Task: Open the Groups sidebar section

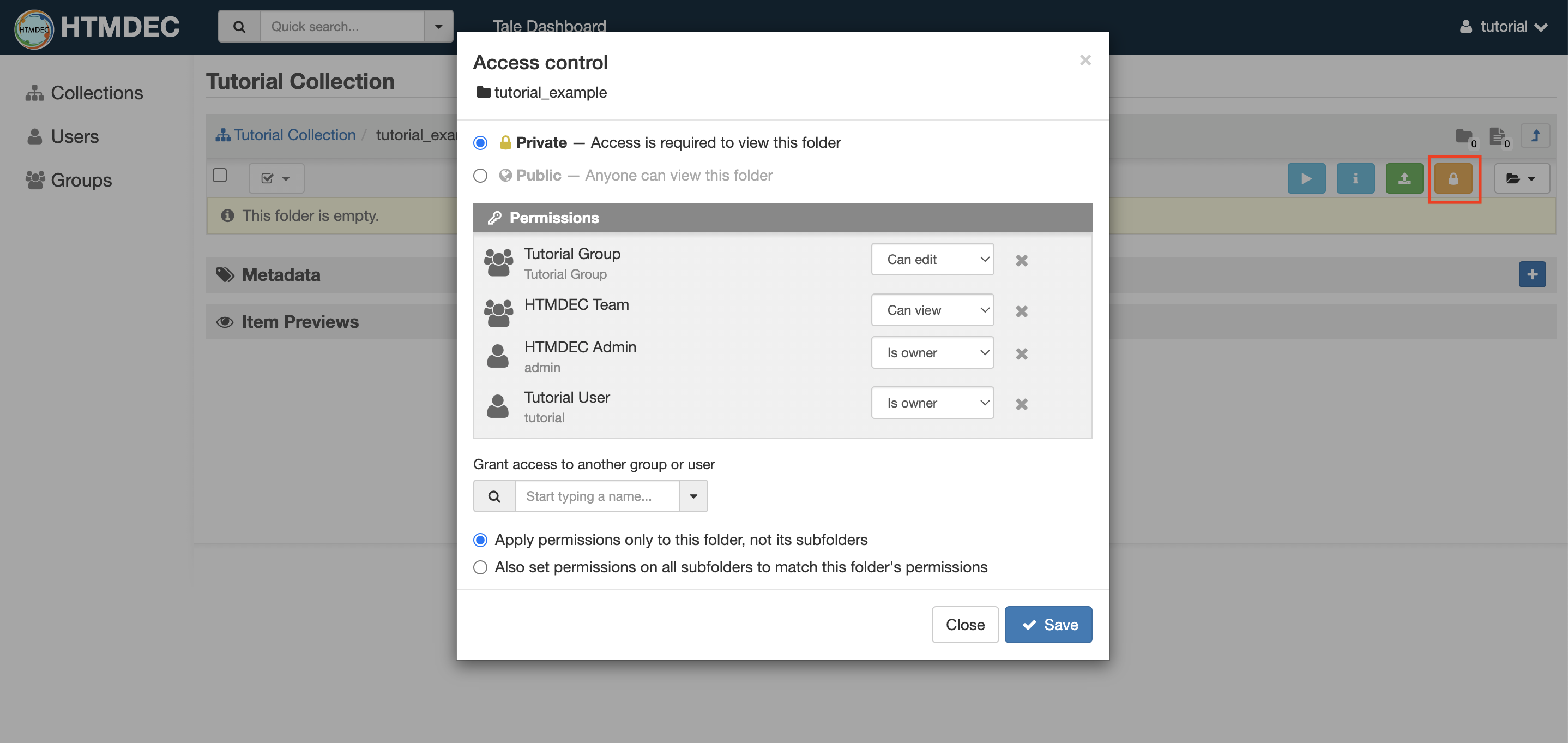Action: click(81, 180)
